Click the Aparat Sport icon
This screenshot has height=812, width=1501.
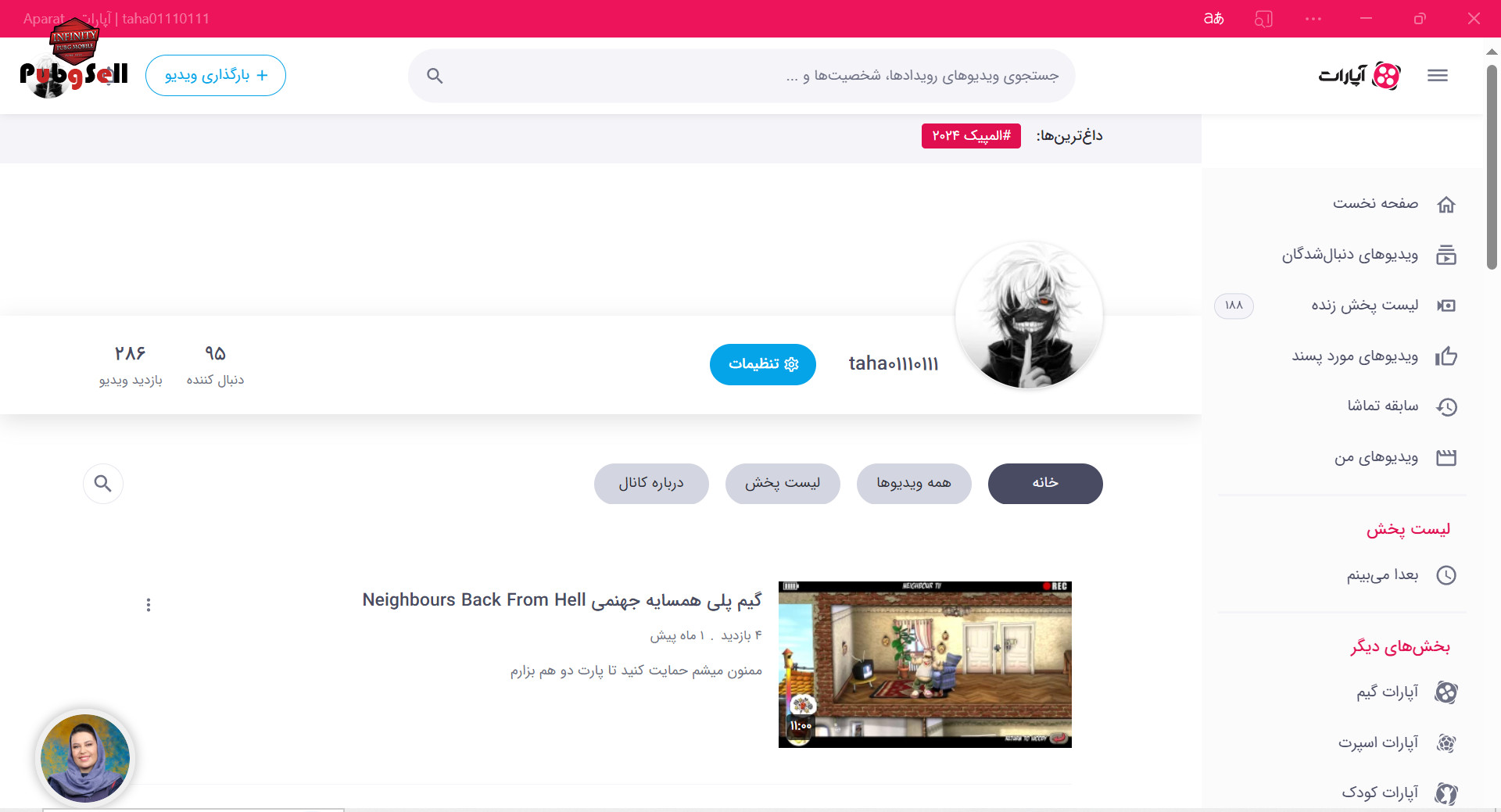[x=1446, y=743]
